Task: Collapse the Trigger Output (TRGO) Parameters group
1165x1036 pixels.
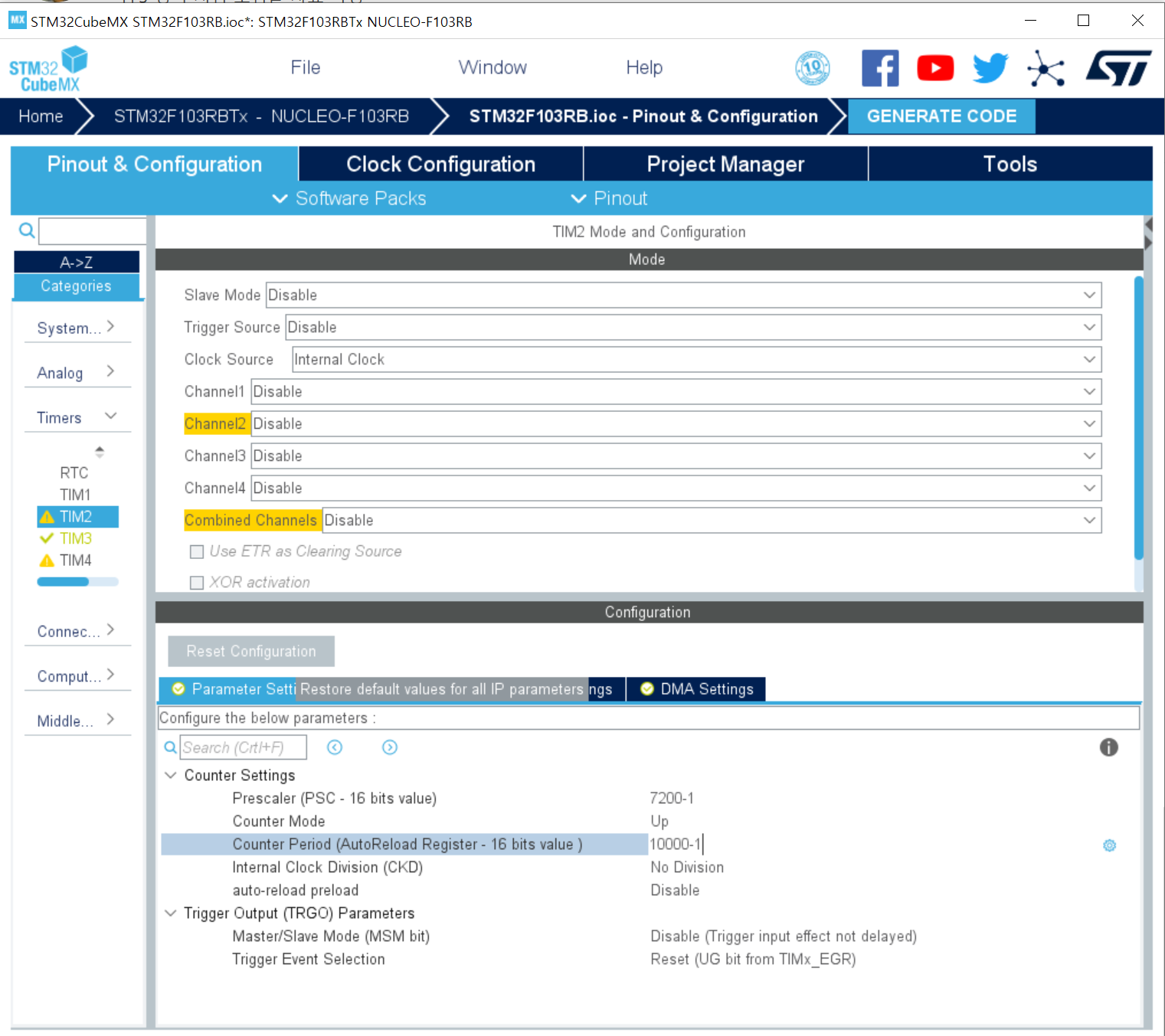Action: click(x=171, y=913)
